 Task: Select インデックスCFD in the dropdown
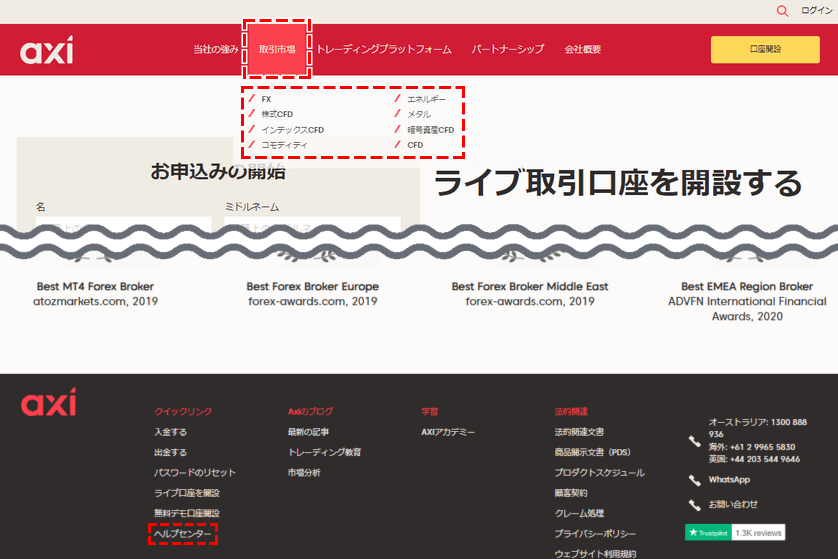tap(292, 129)
